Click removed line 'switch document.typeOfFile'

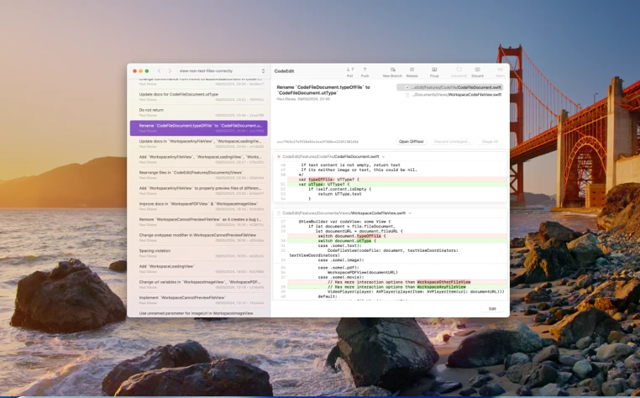pos(398,236)
